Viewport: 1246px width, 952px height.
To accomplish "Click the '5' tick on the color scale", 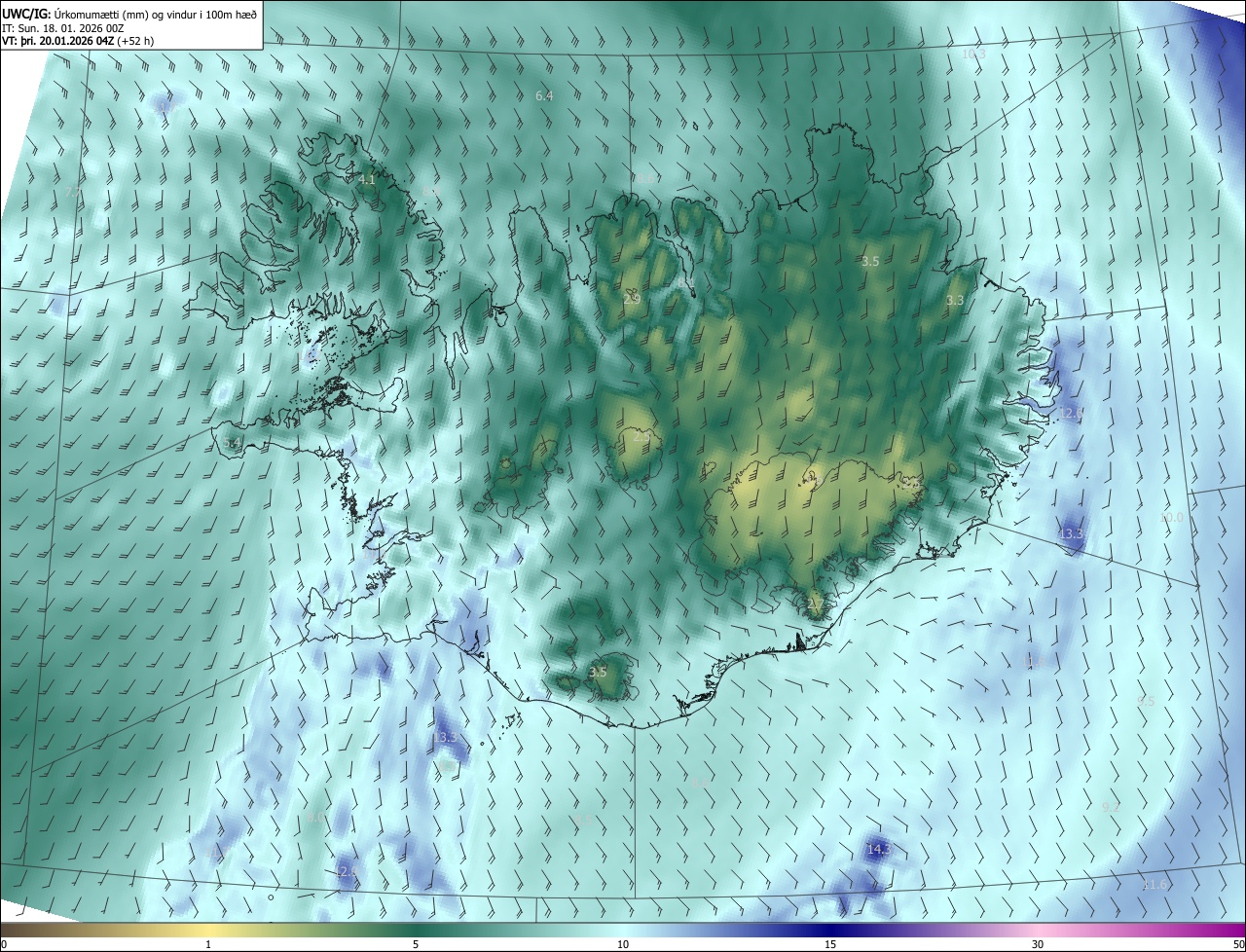I will coord(416,944).
